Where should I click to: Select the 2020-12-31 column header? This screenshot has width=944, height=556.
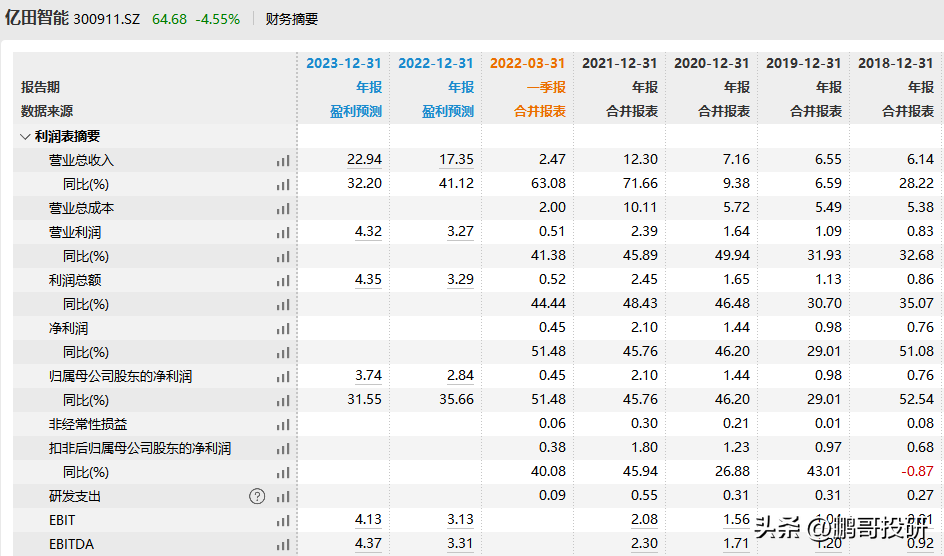click(x=712, y=63)
